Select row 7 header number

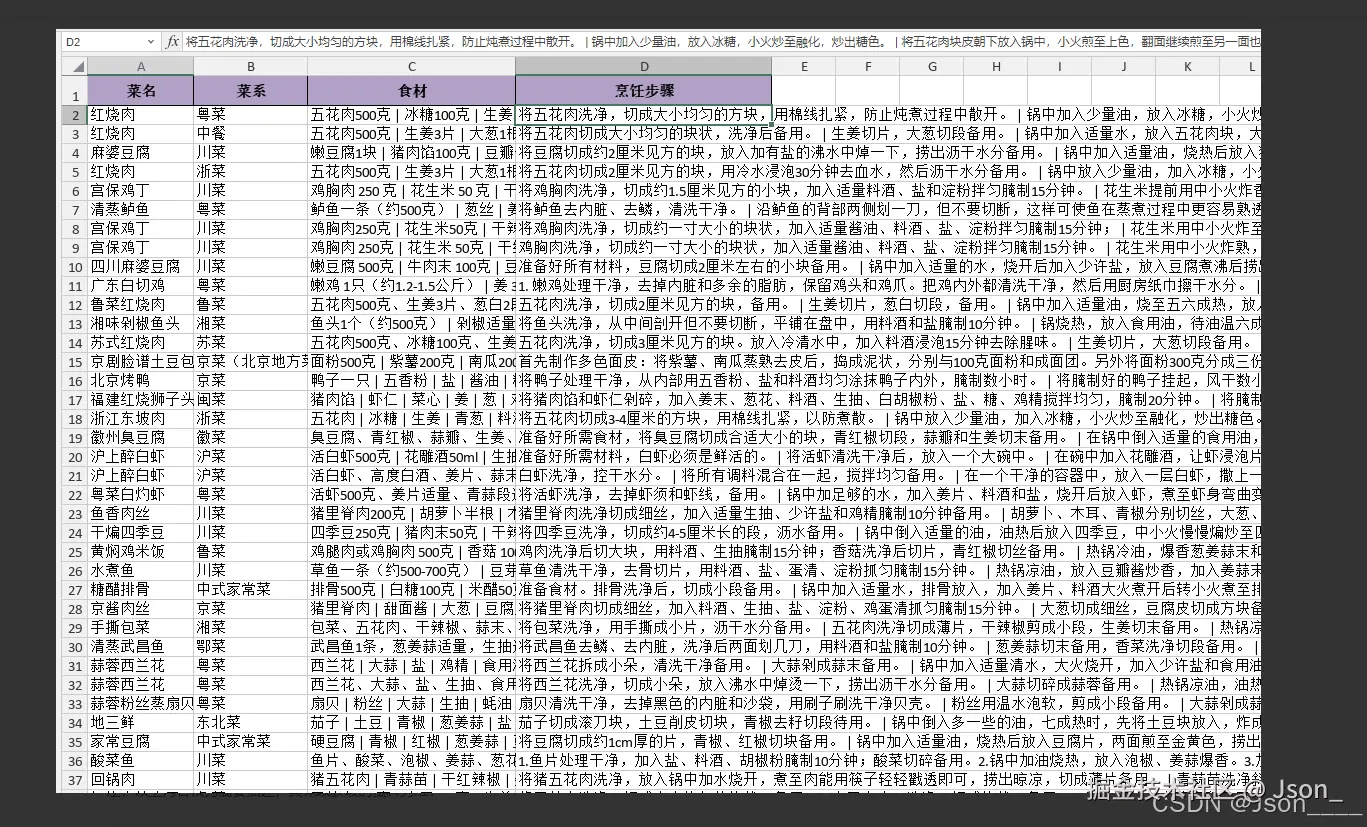[77, 209]
